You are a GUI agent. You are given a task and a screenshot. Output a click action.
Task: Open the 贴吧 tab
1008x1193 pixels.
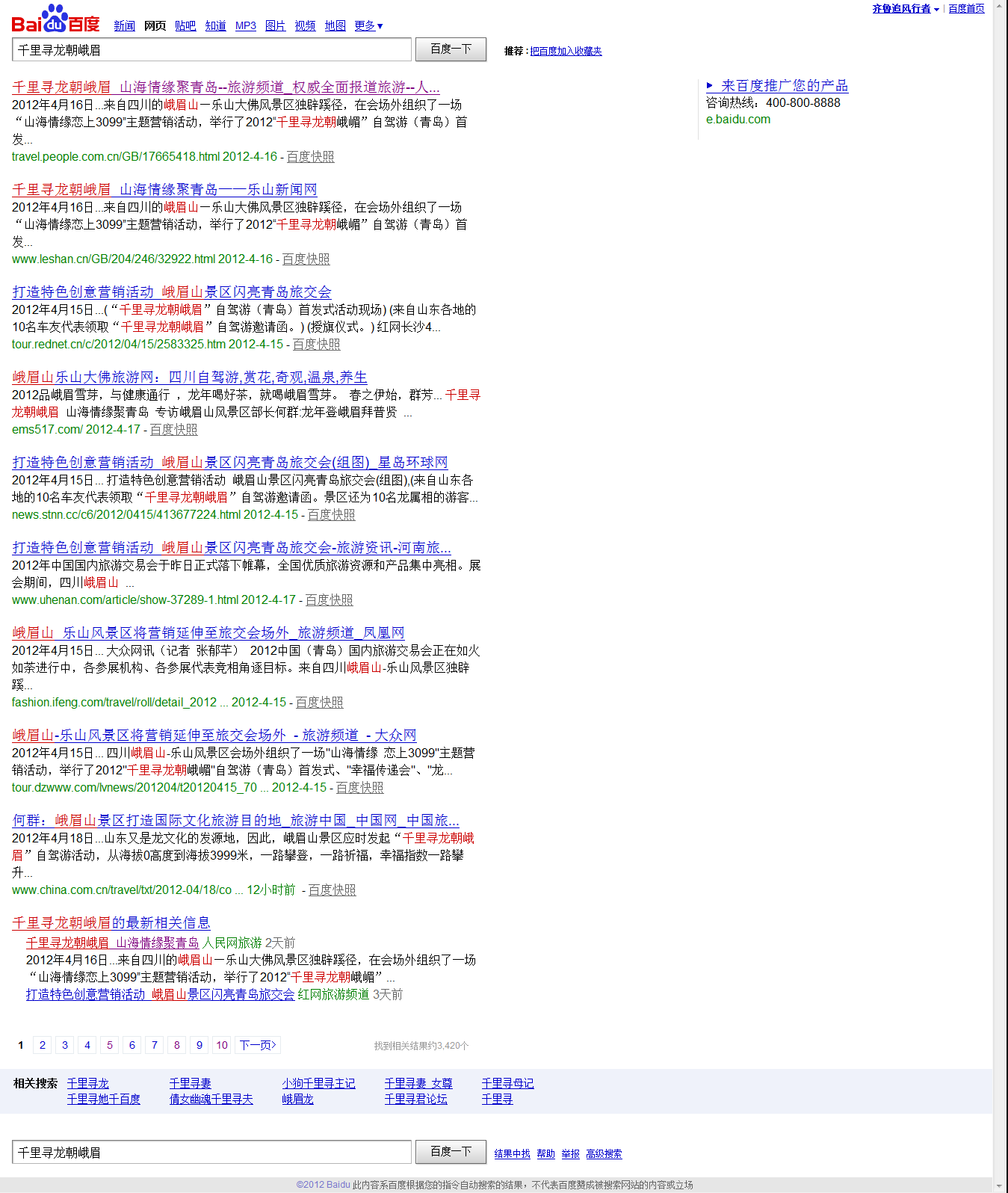tap(185, 26)
